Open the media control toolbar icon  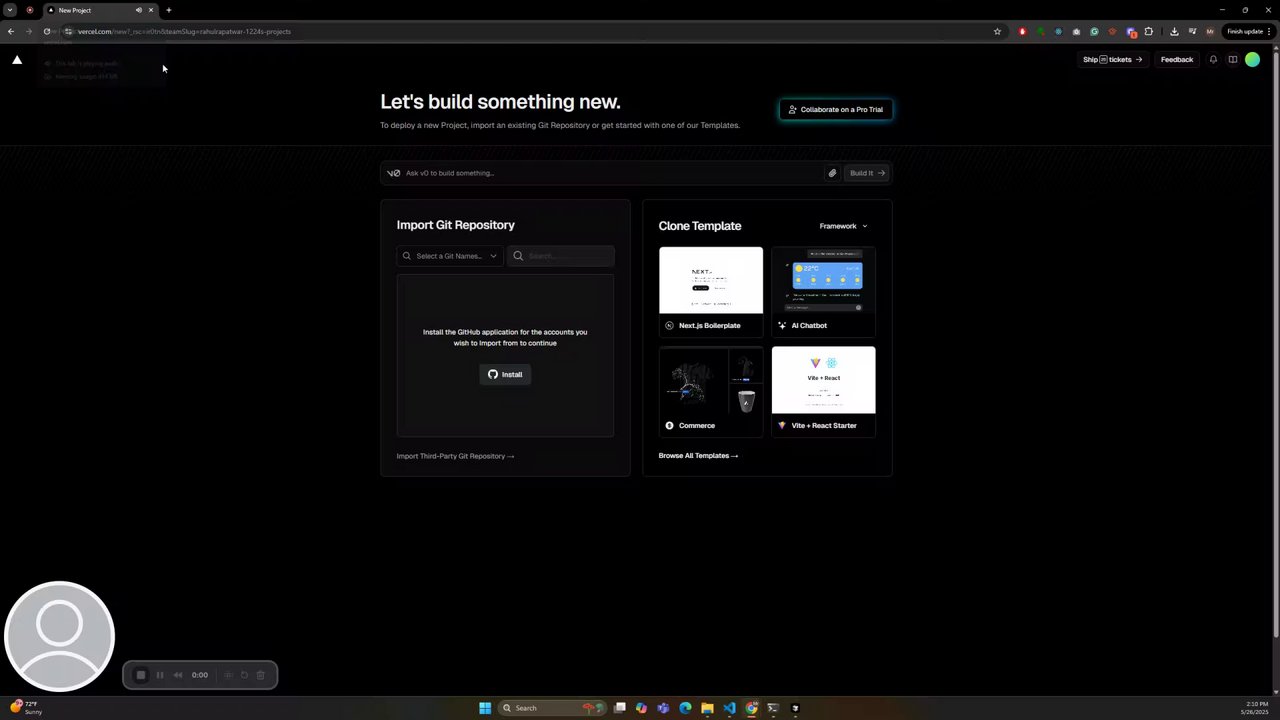pos(1192,31)
